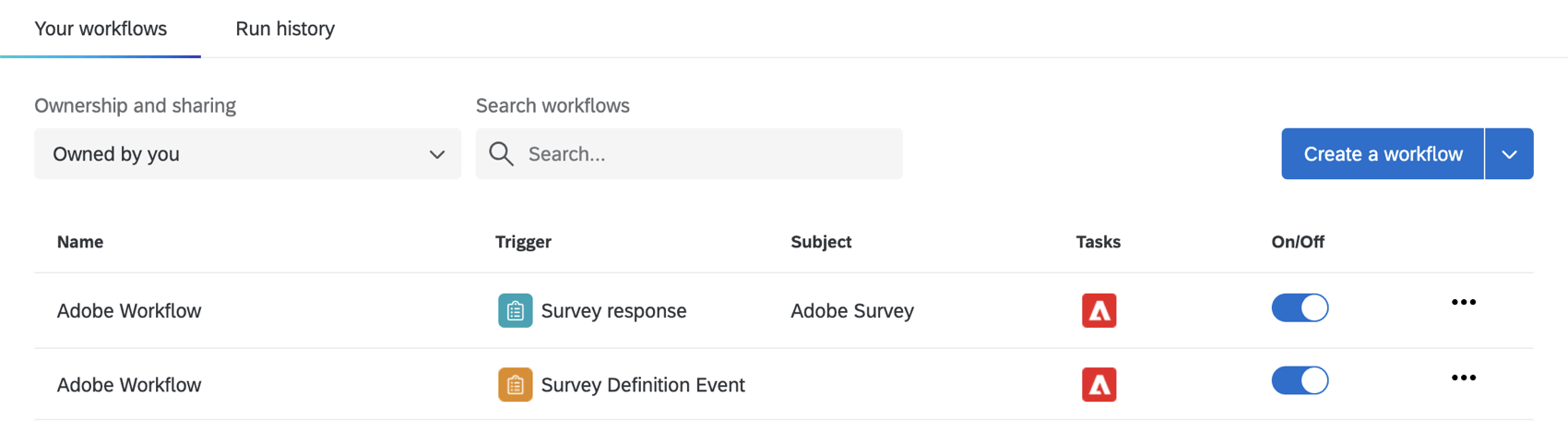The height and width of the screenshot is (421, 1568).
Task: Turn off the Survey response workflow toggle
Action: [x=1299, y=307]
